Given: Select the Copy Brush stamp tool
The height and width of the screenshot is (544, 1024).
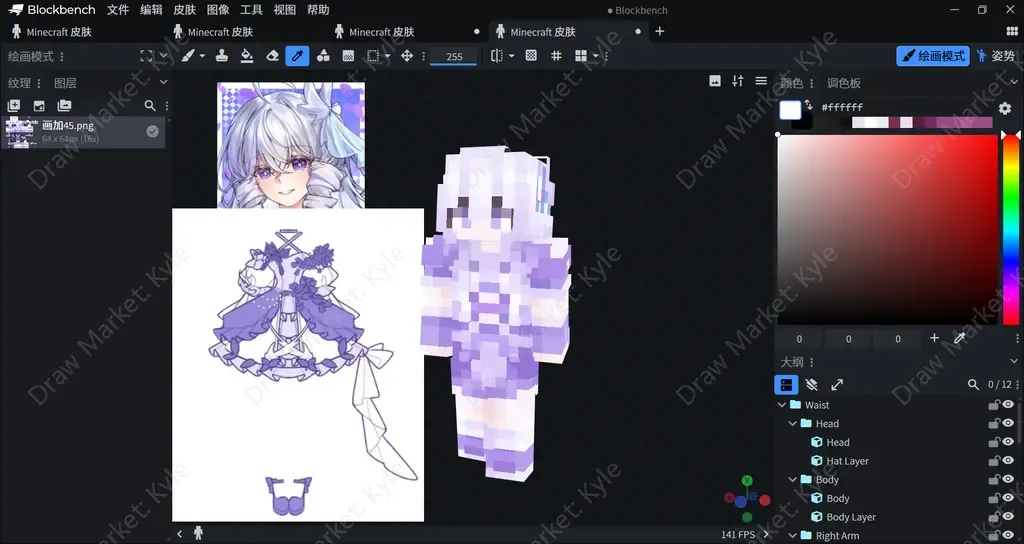Looking at the screenshot, I should tap(221, 56).
